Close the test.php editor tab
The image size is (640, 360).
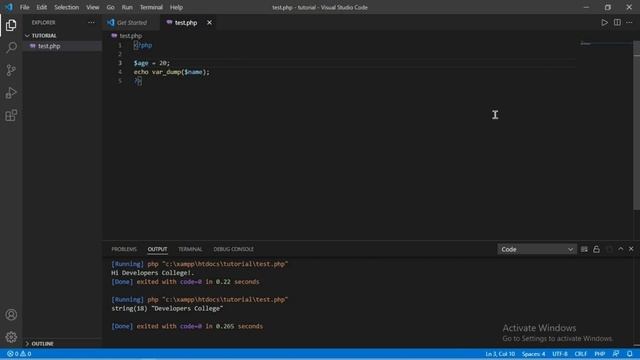click(209, 22)
